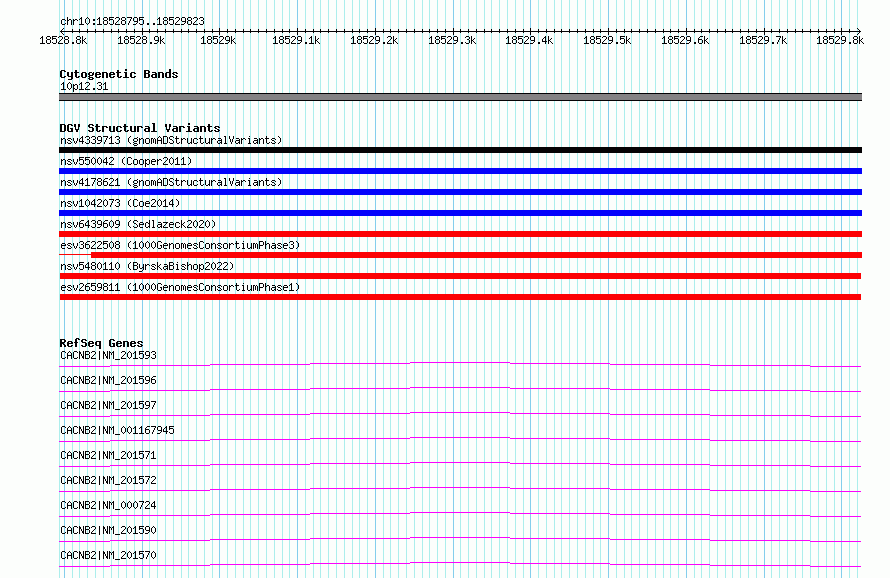Click the magenta CACNB2|NM_201597 transcript line
This screenshot has height=578, width=890.
[460, 414]
